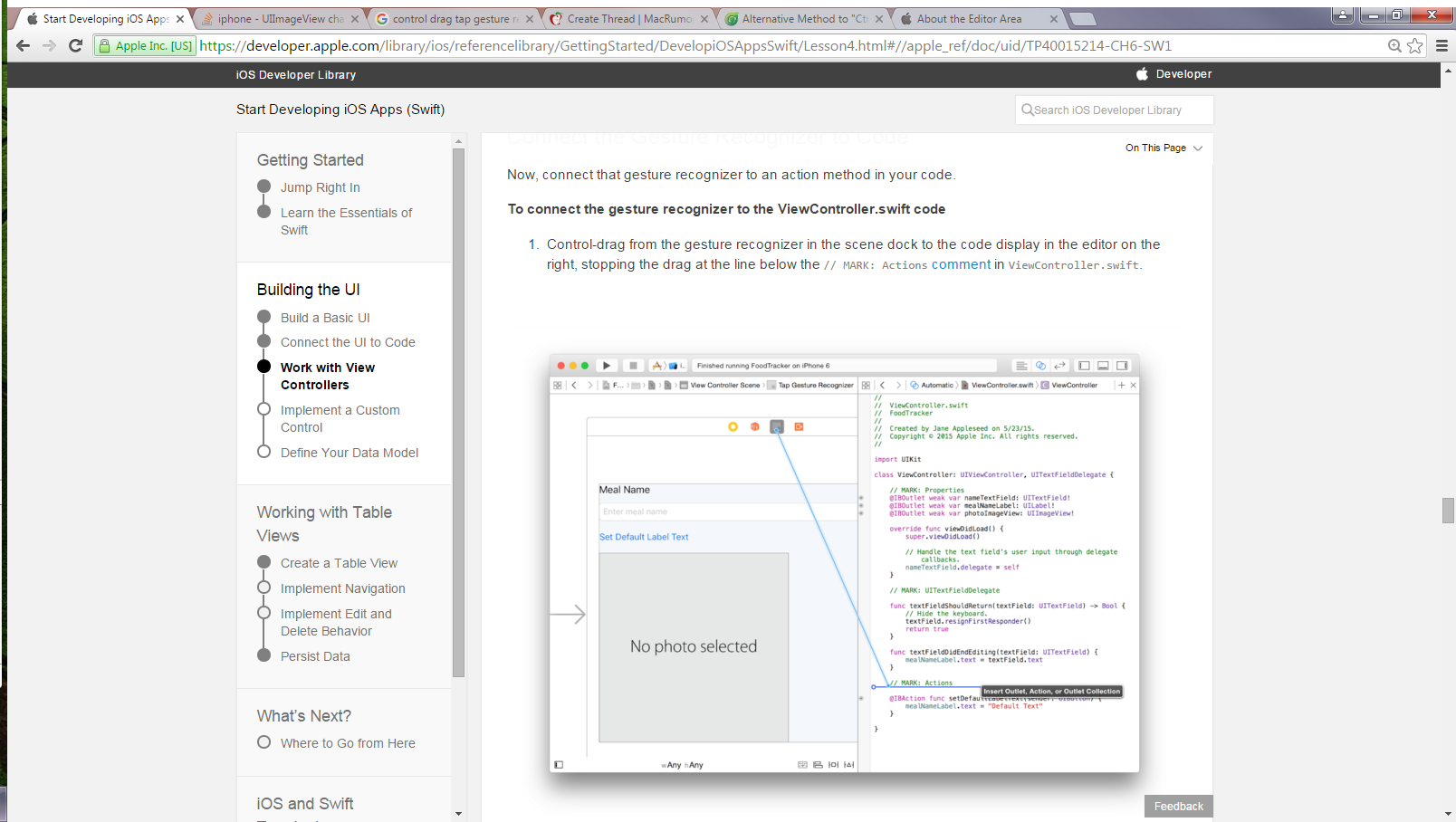Click the Xcode control-drag screenshot image

[844, 563]
